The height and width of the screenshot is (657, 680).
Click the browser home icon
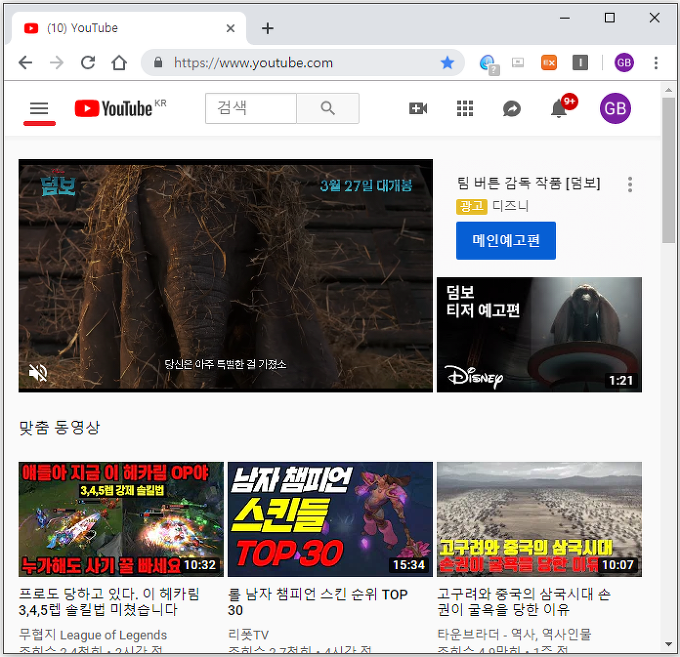[x=119, y=63]
